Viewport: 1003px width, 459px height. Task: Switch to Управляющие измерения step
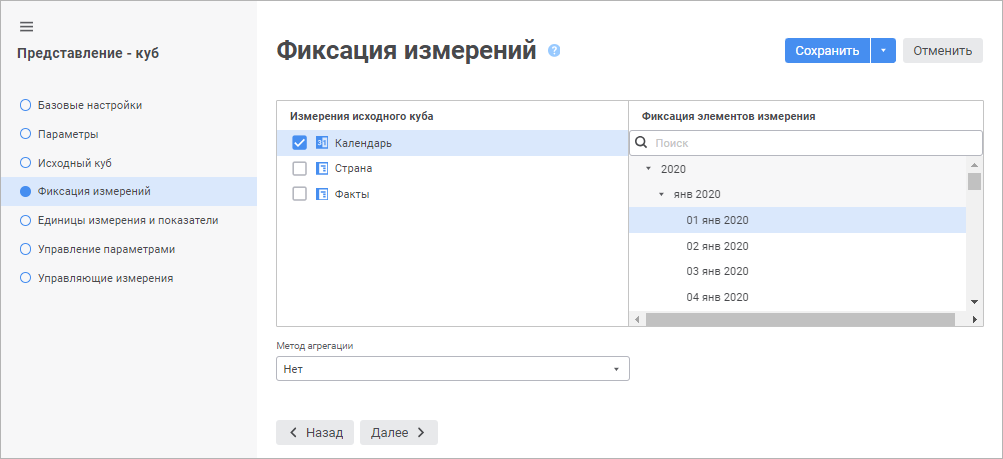(105, 278)
